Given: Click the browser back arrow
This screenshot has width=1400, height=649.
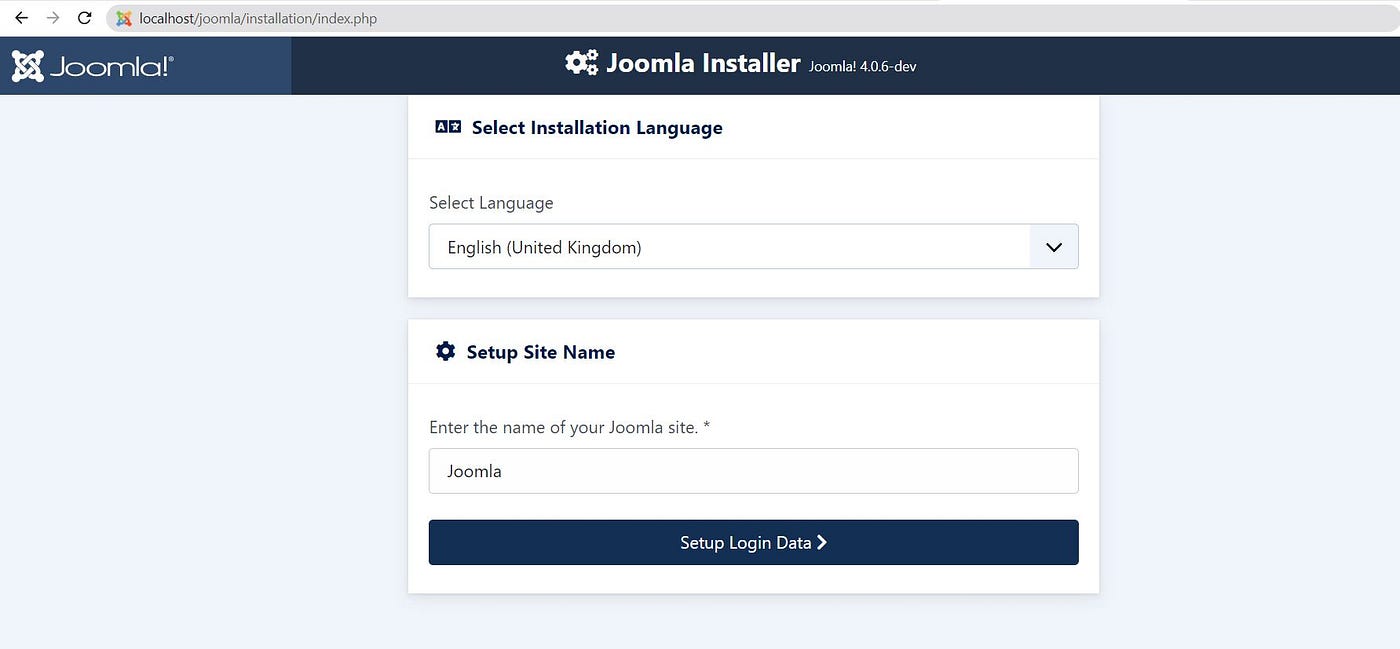Looking at the screenshot, I should 21,18.
